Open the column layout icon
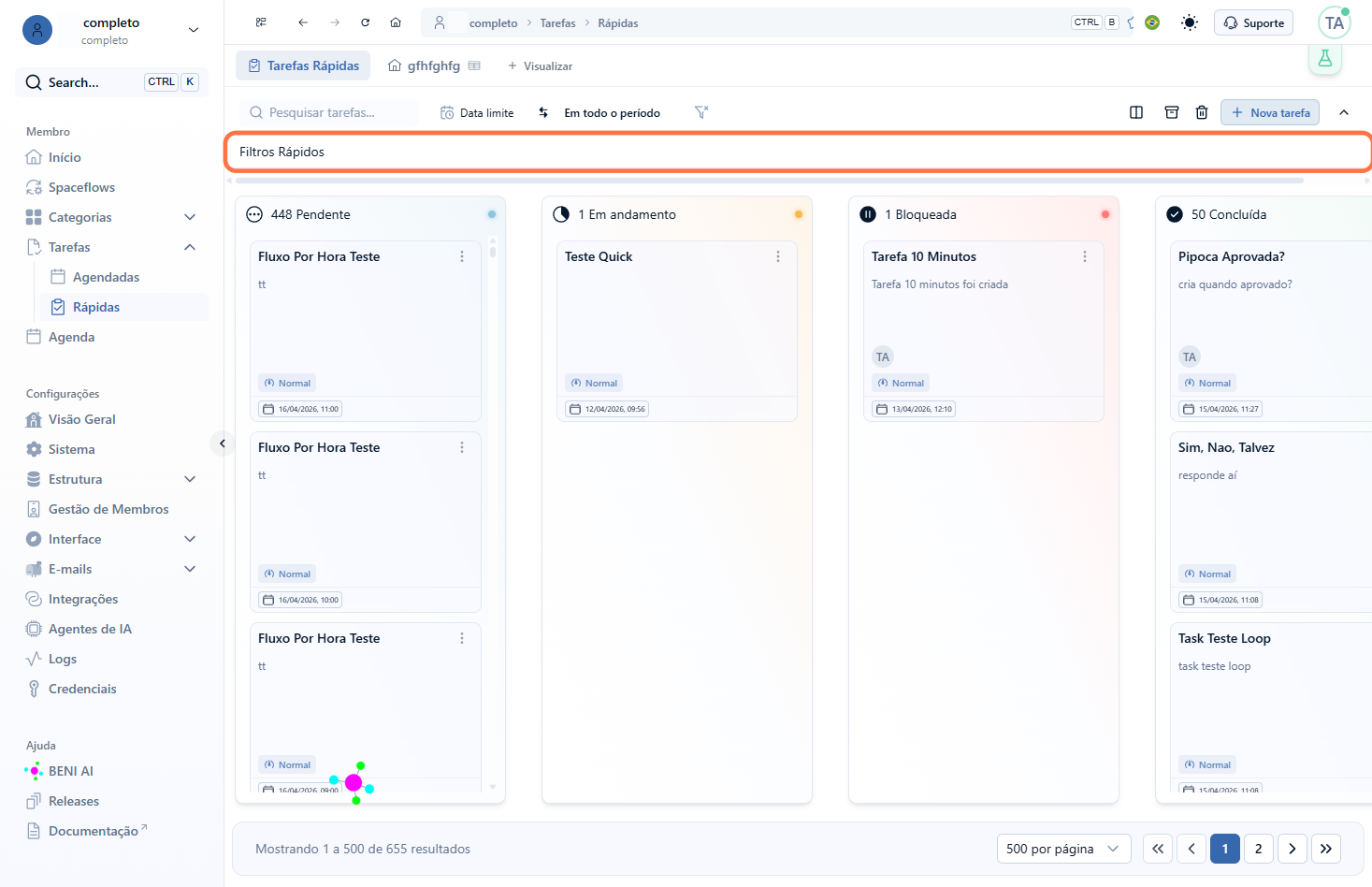Image resolution: width=1372 pixels, height=887 pixels. 1136,112
